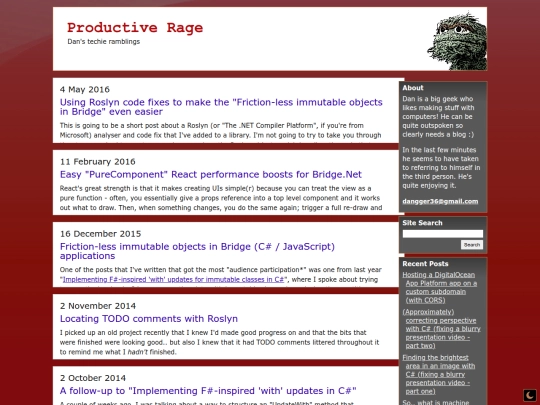Open Hosting a DigitalOcean App Platform recent post
The height and width of the screenshot is (405, 540).
(440, 287)
